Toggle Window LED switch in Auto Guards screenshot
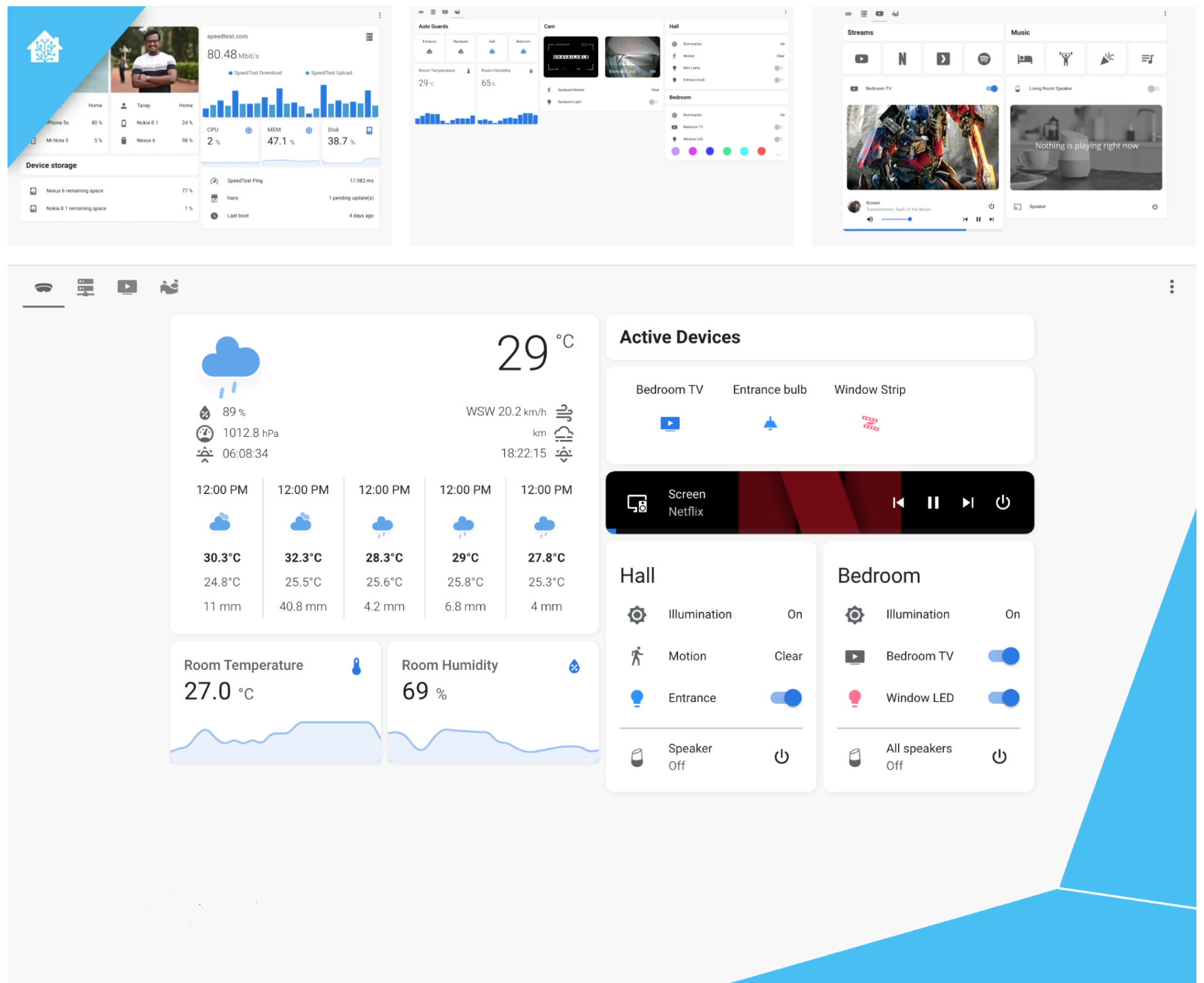Screen dimensions: 1204x983 point(779,139)
